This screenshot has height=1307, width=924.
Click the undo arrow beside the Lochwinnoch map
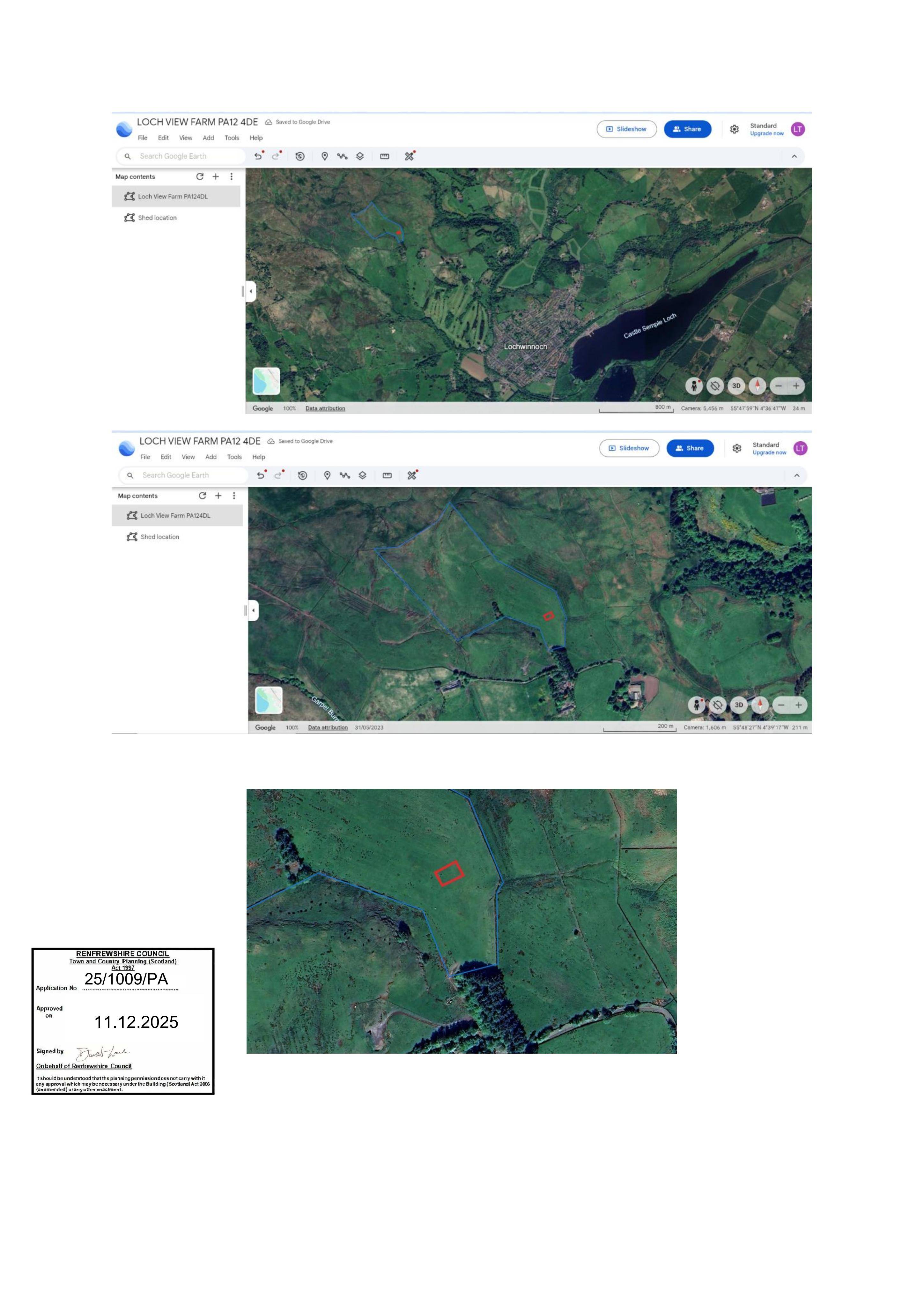(x=258, y=156)
